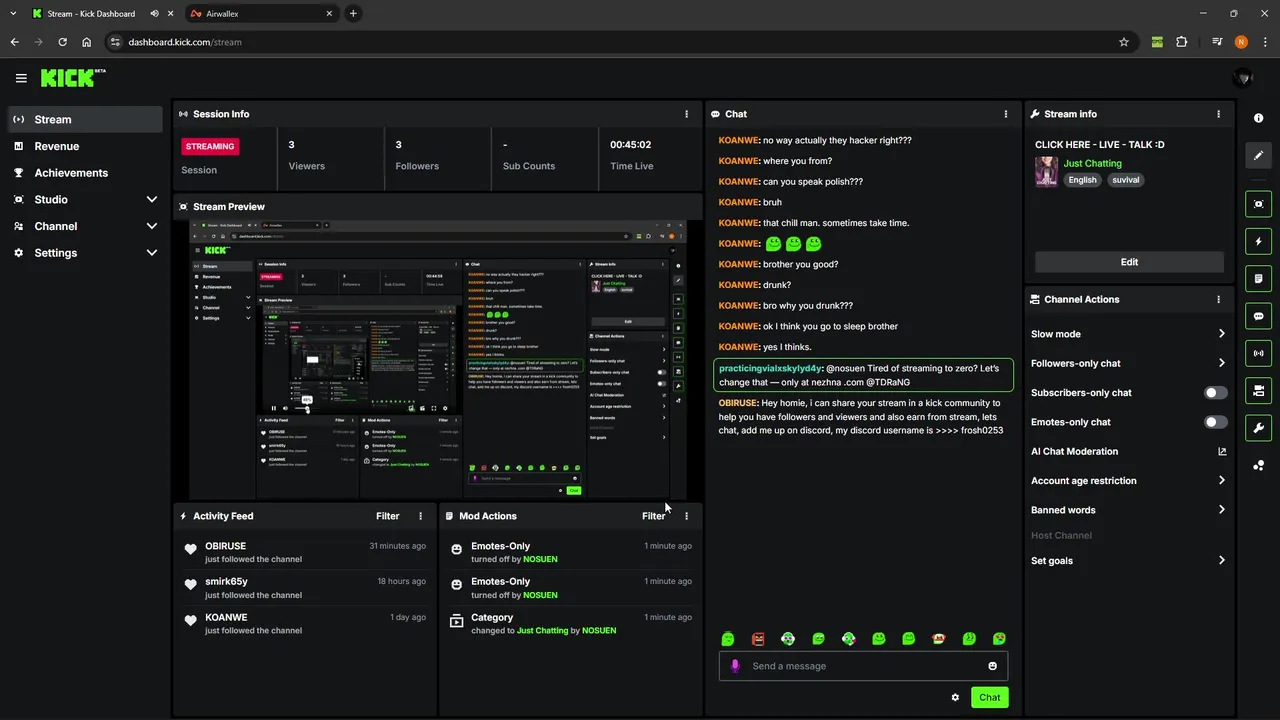Click the Stream Preview thumbnail

coord(438,359)
